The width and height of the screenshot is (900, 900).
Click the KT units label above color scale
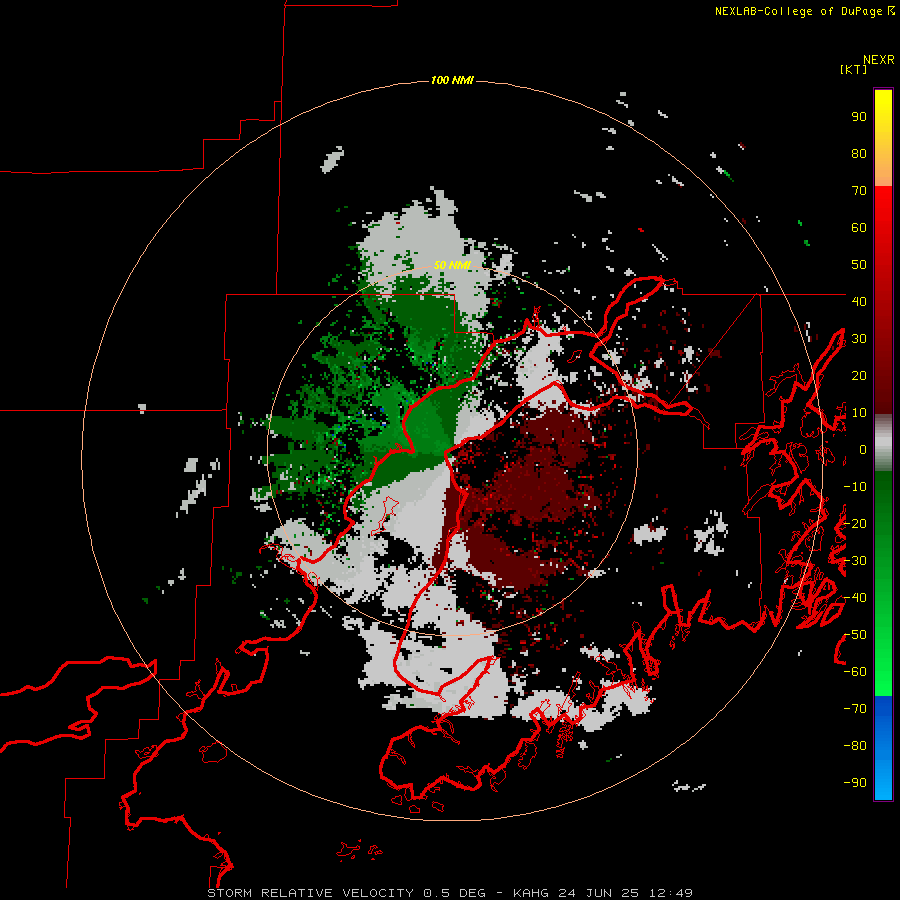click(854, 69)
